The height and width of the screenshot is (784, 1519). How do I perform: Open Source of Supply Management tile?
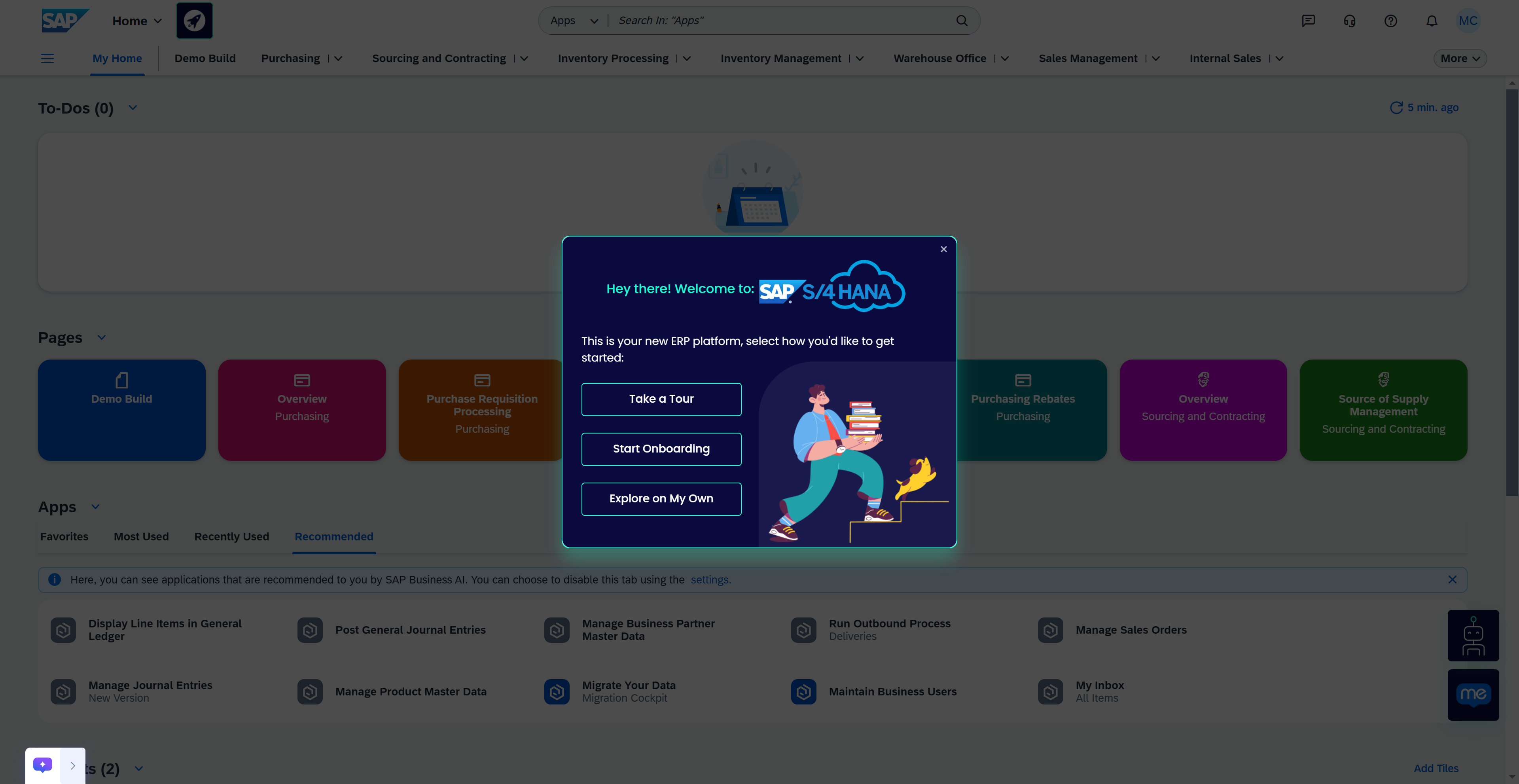[x=1383, y=410]
